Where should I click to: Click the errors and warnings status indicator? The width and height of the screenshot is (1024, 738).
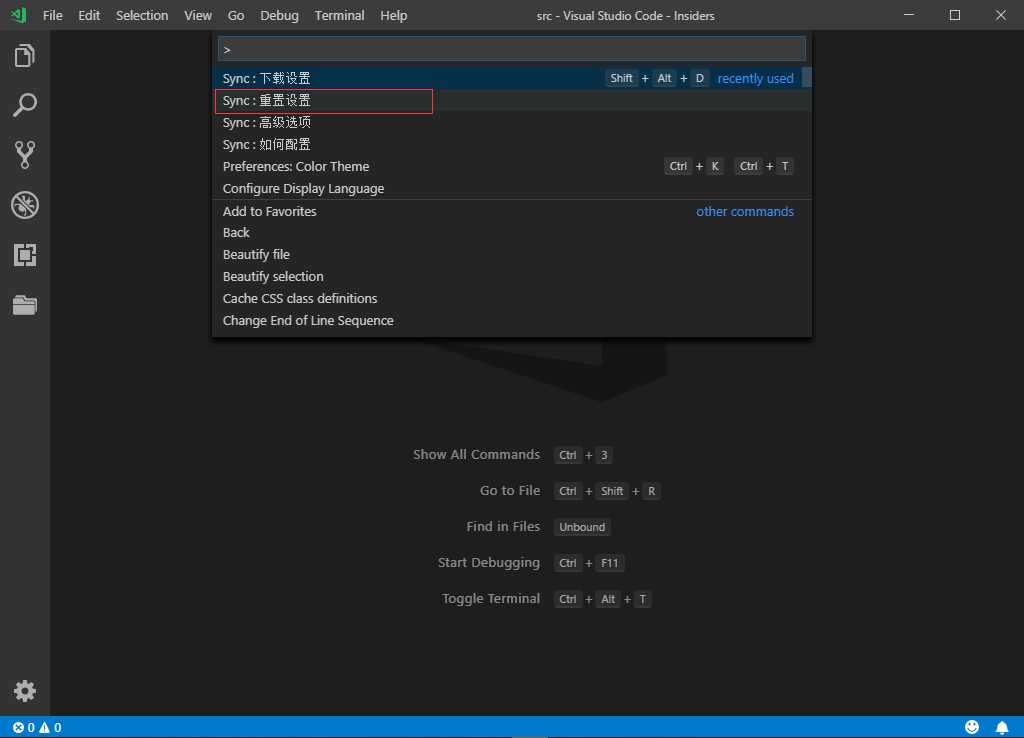click(x=37, y=727)
